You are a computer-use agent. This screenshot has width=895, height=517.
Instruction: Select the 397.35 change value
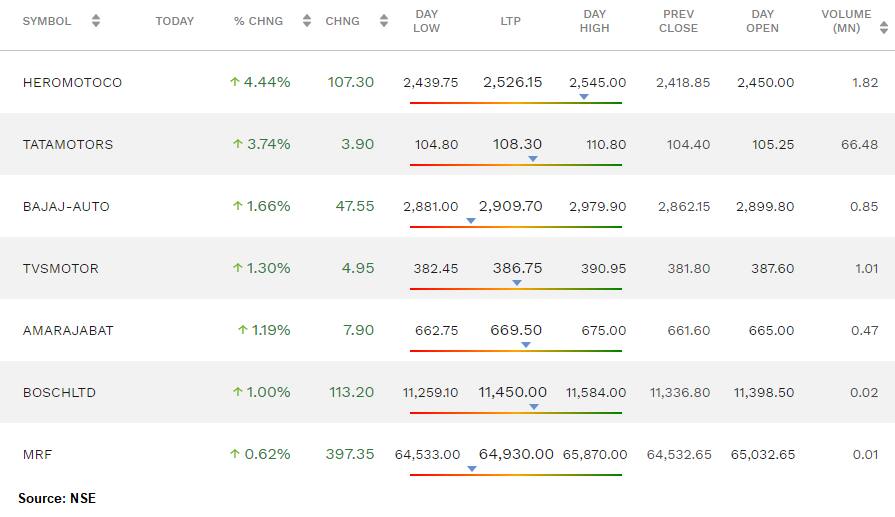350,454
